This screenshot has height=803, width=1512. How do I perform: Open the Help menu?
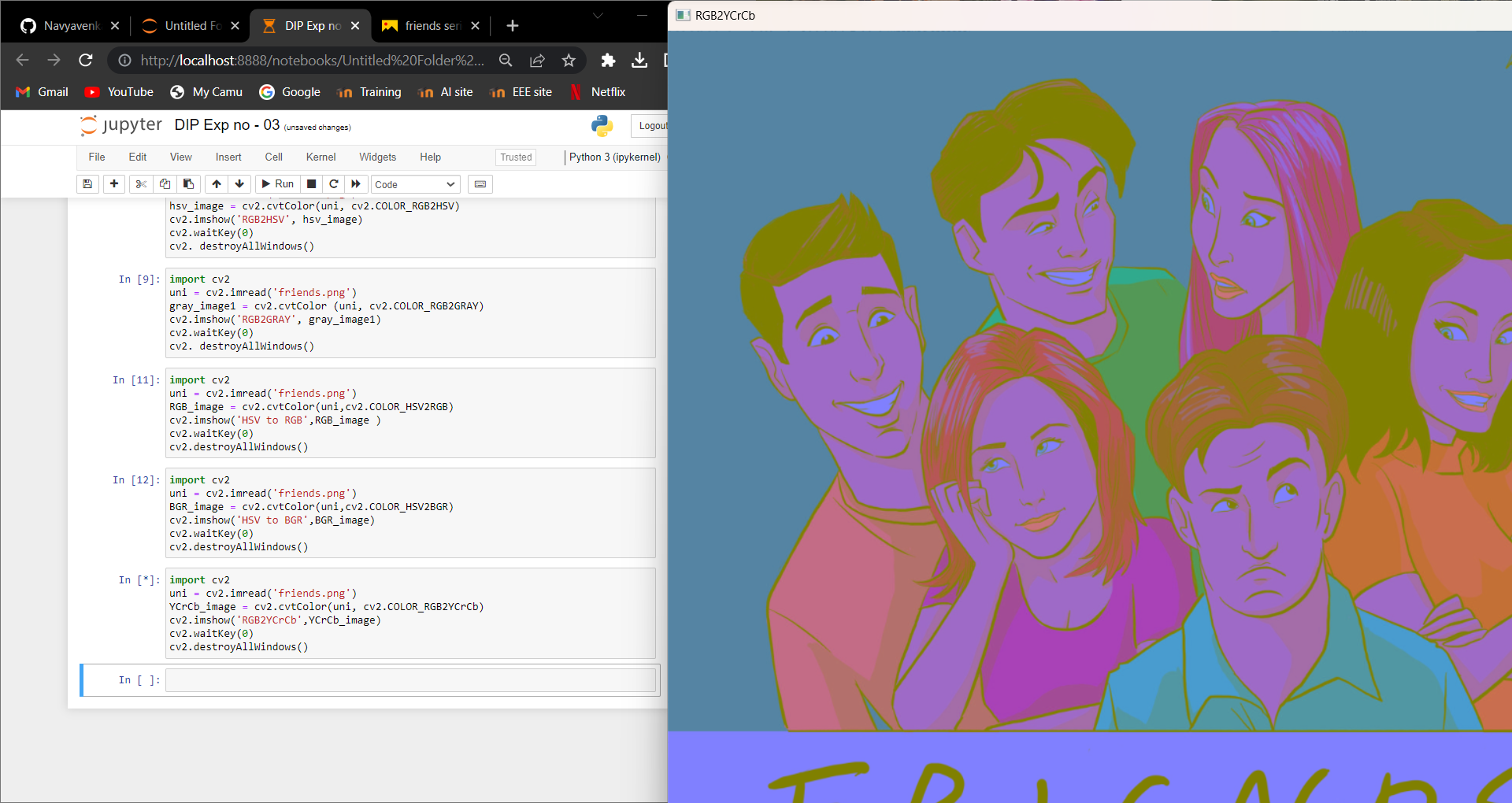tap(430, 157)
